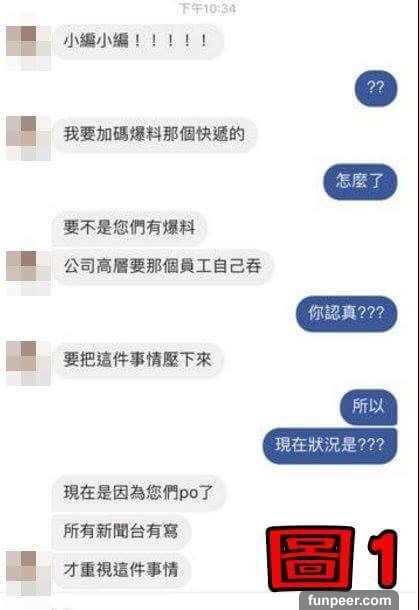The width and height of the screenshot is (419, 610).
Task: Tap the avatar beside 我要加碼爆料那個快遞的
Action: click(x=28, y=138)
